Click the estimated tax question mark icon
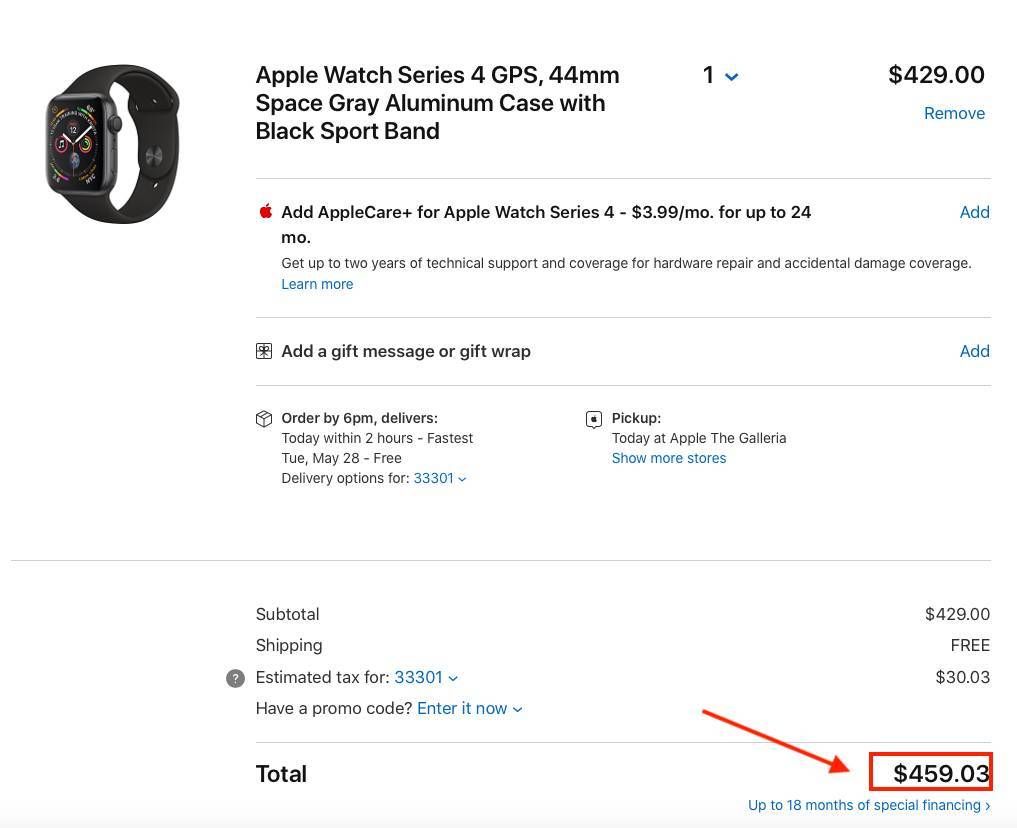The height and width of the screenshot is (828, 1017). coord(235,678)
